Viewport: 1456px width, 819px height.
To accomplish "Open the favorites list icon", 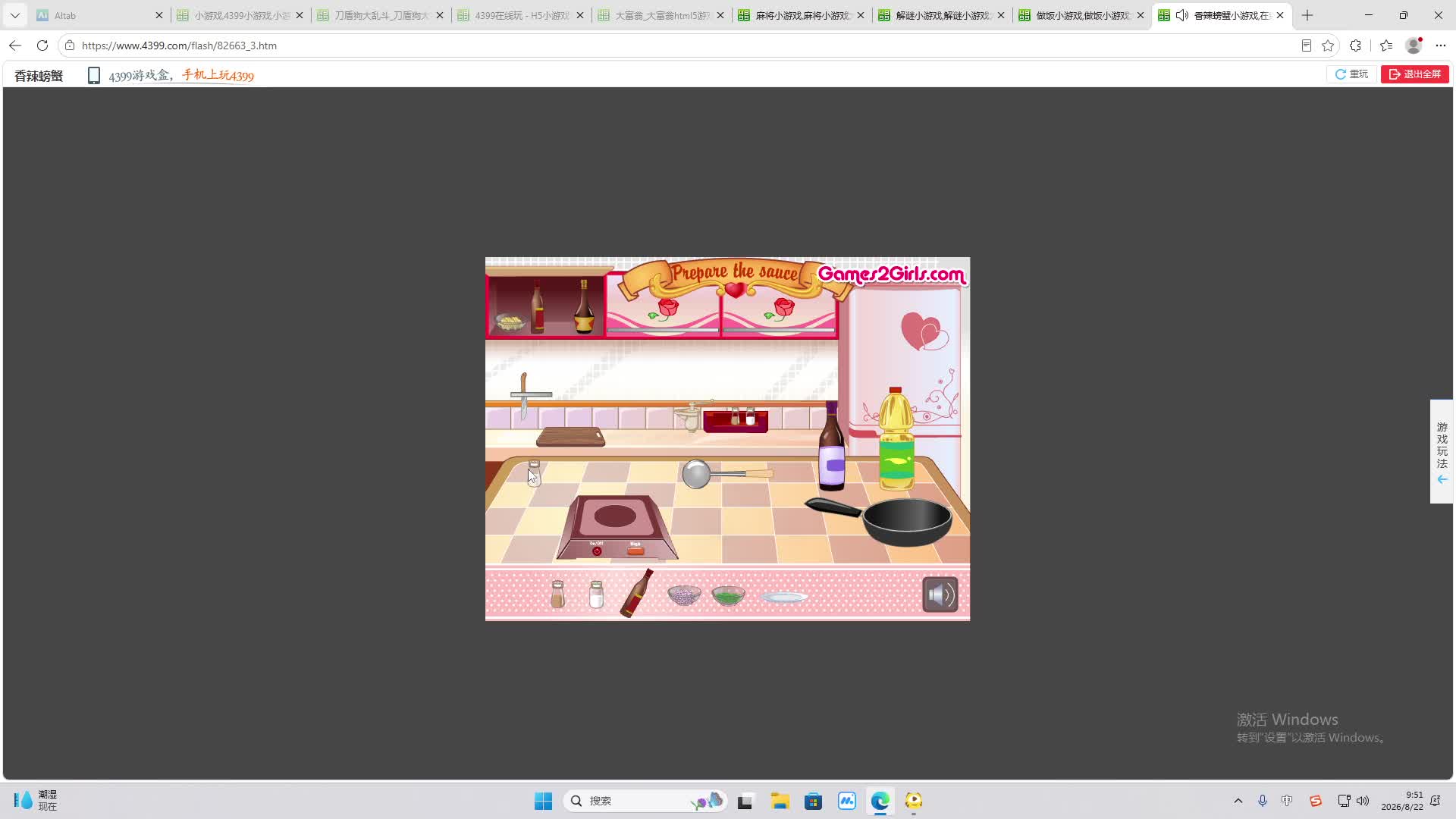I will tap(1386, 45).
